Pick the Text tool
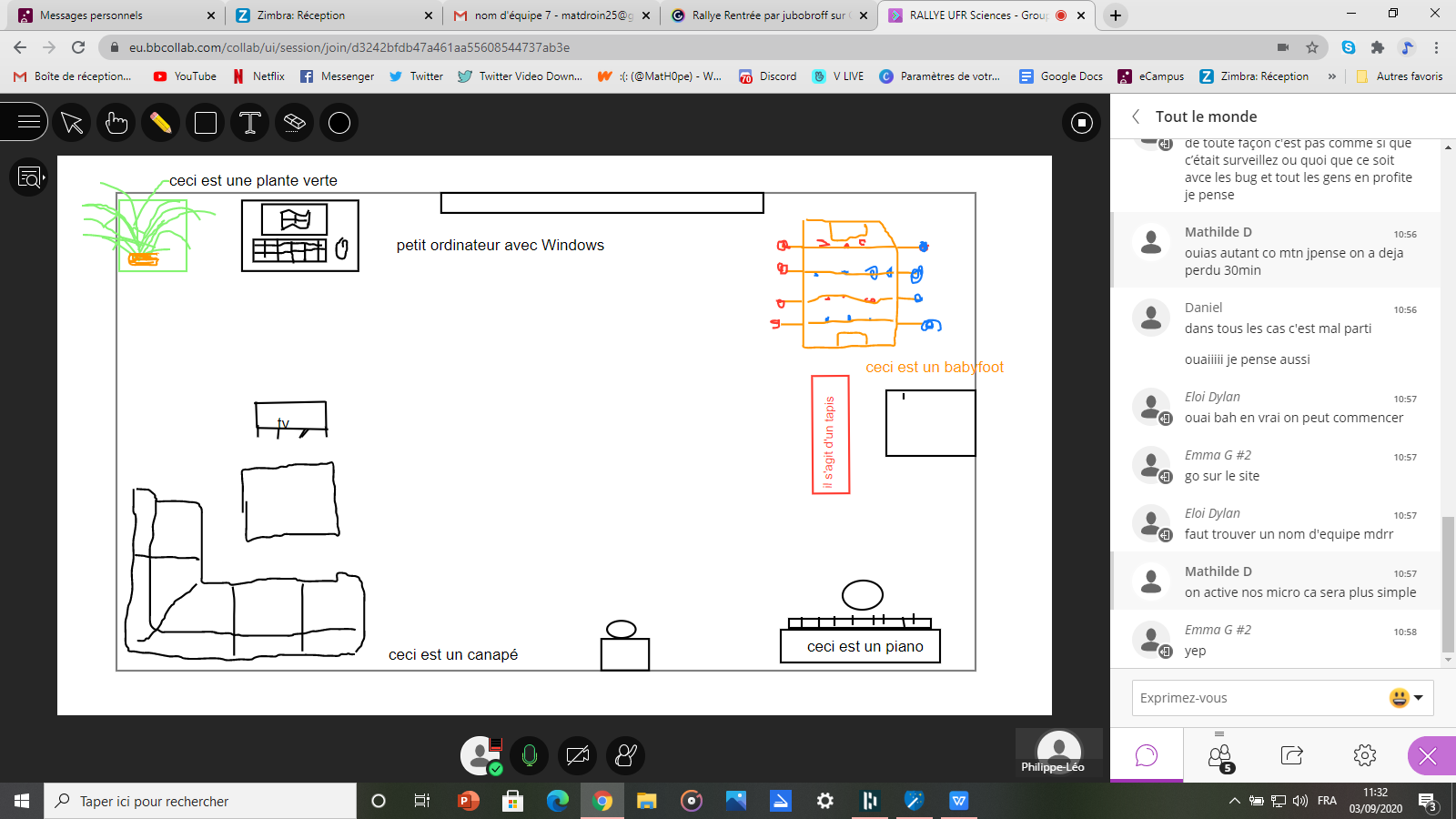The image size is (1456, 819). (250, 123)
